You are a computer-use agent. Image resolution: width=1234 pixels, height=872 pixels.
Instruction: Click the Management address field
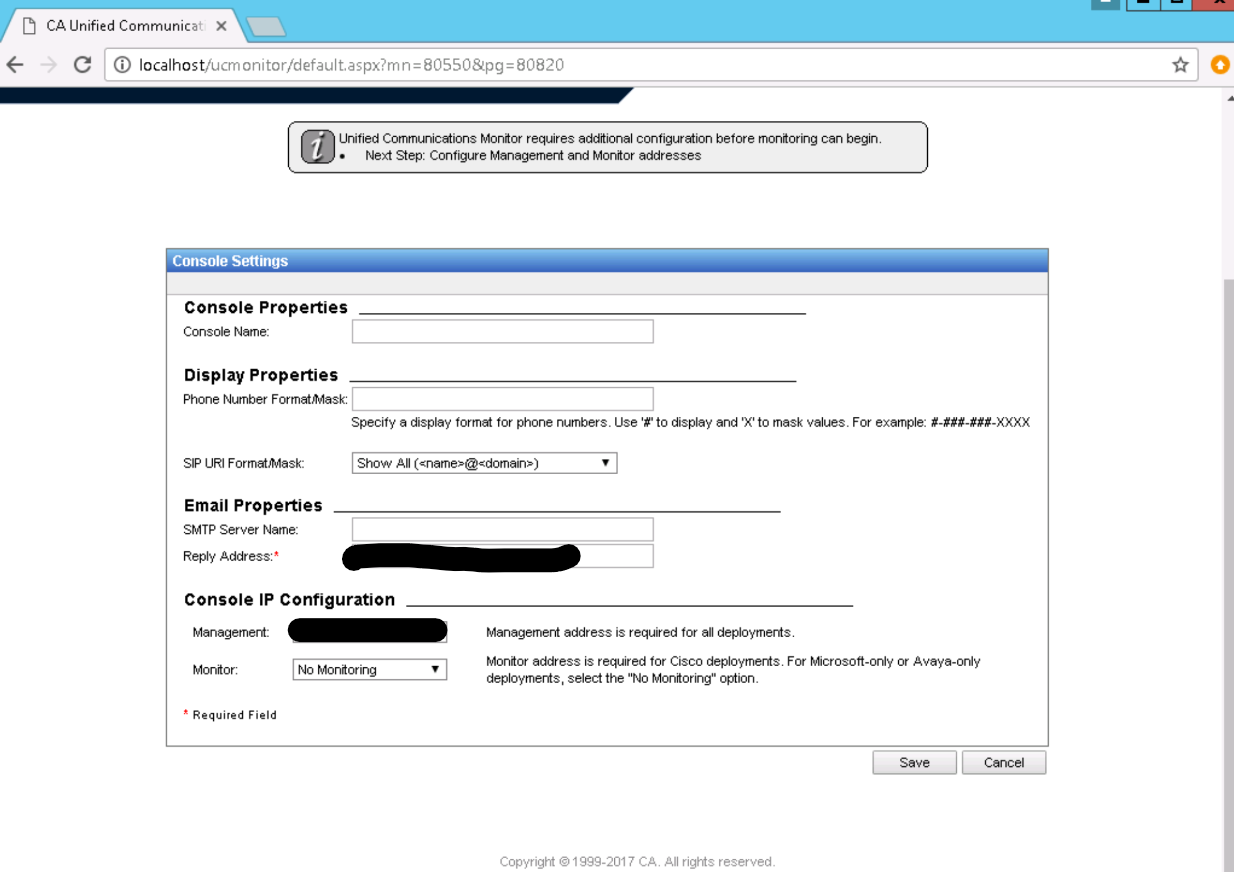tap(370, 632)
